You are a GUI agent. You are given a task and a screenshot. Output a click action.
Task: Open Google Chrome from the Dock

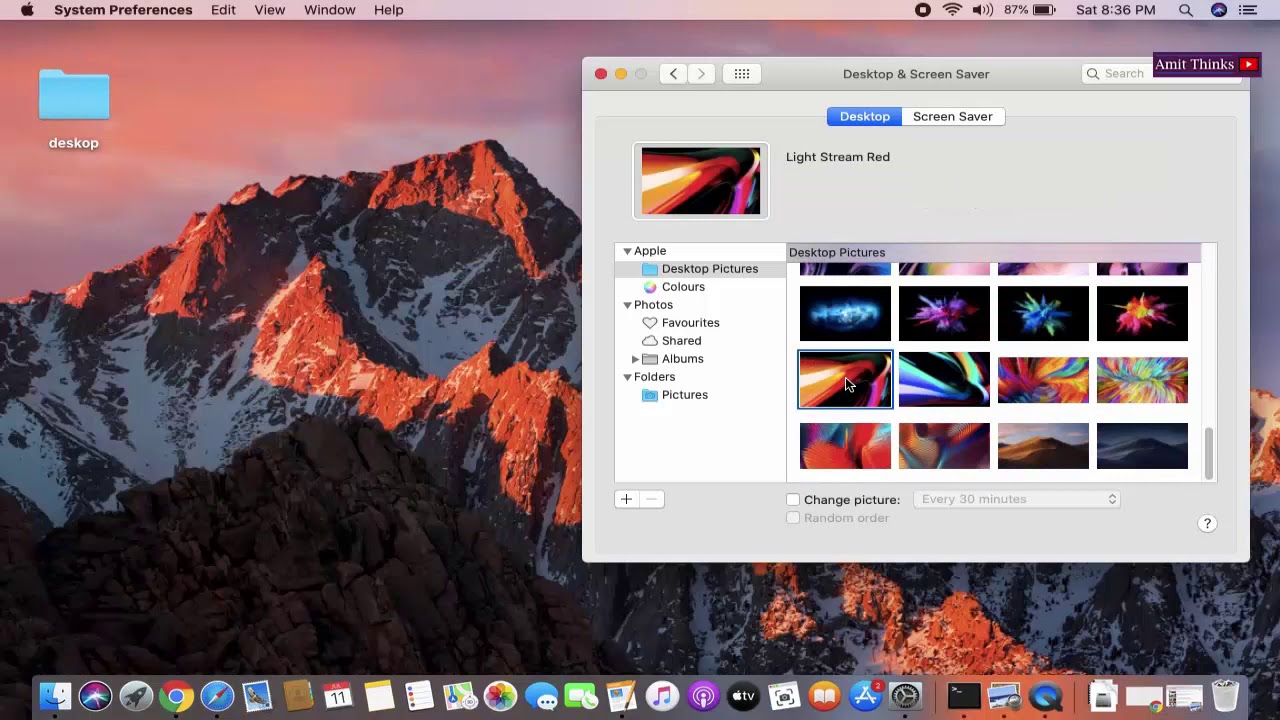[176, 696]
